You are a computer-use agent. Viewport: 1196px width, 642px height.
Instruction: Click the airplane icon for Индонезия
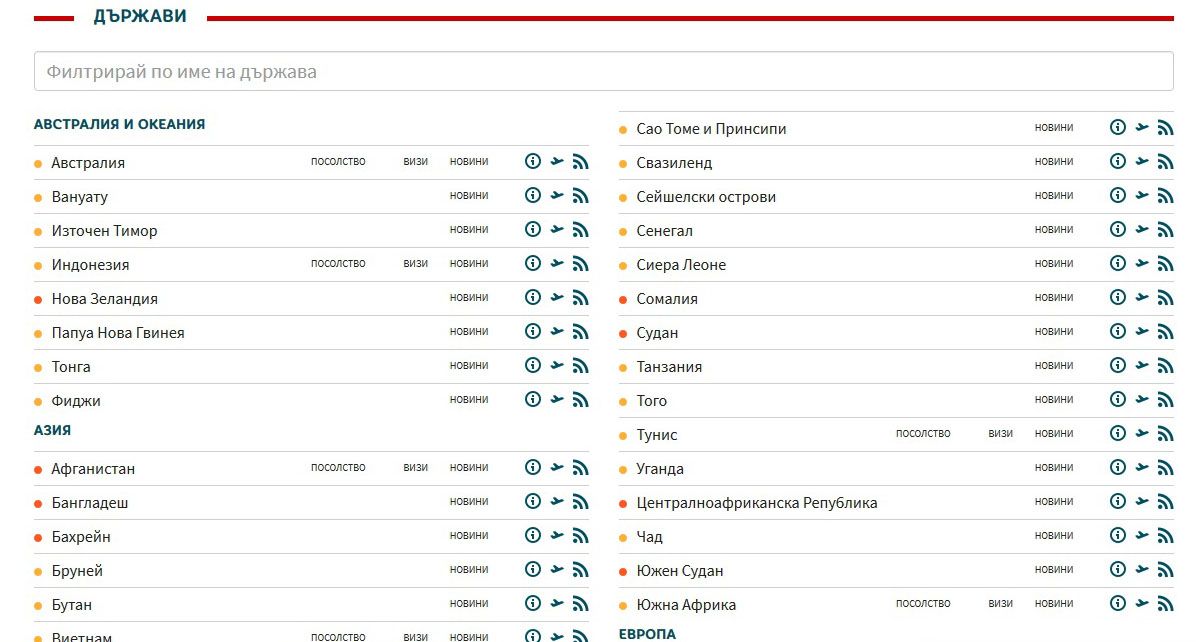557,264
